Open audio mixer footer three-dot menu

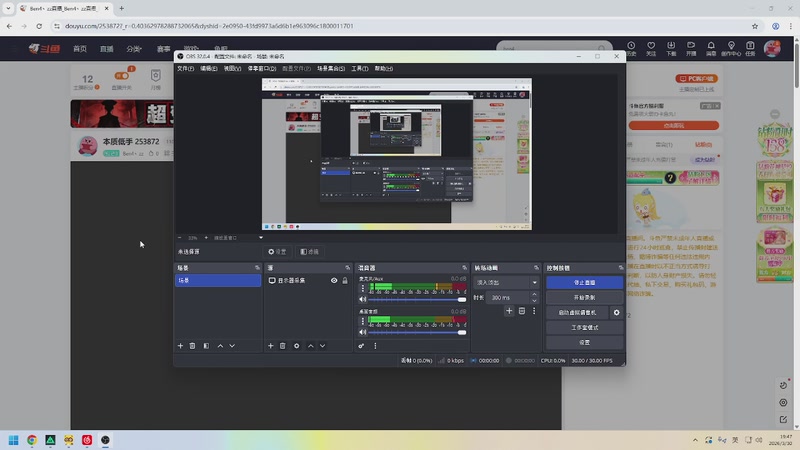pos(375,346)
